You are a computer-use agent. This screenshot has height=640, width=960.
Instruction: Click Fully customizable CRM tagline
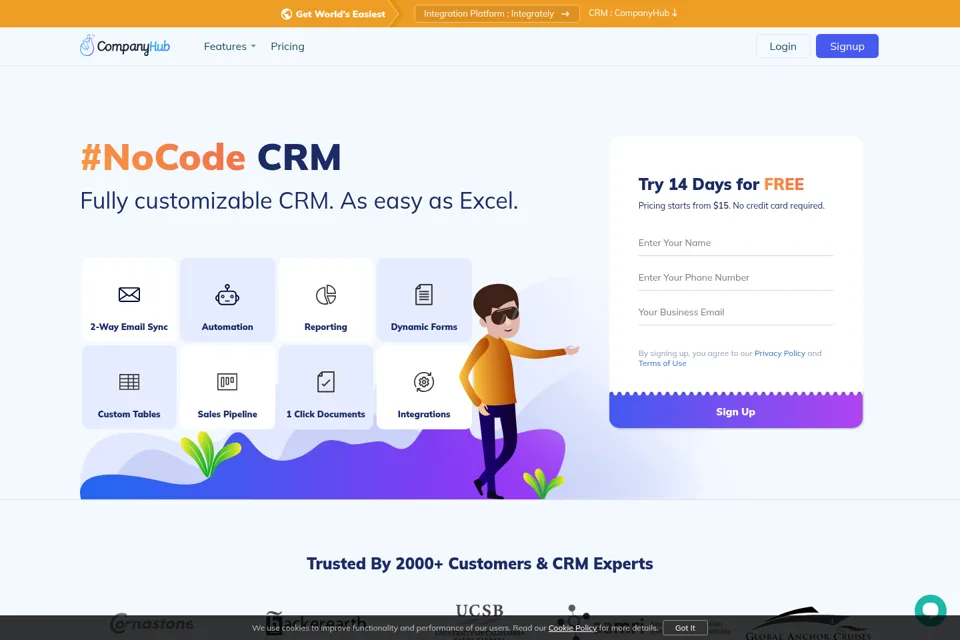tap(299, 201)
